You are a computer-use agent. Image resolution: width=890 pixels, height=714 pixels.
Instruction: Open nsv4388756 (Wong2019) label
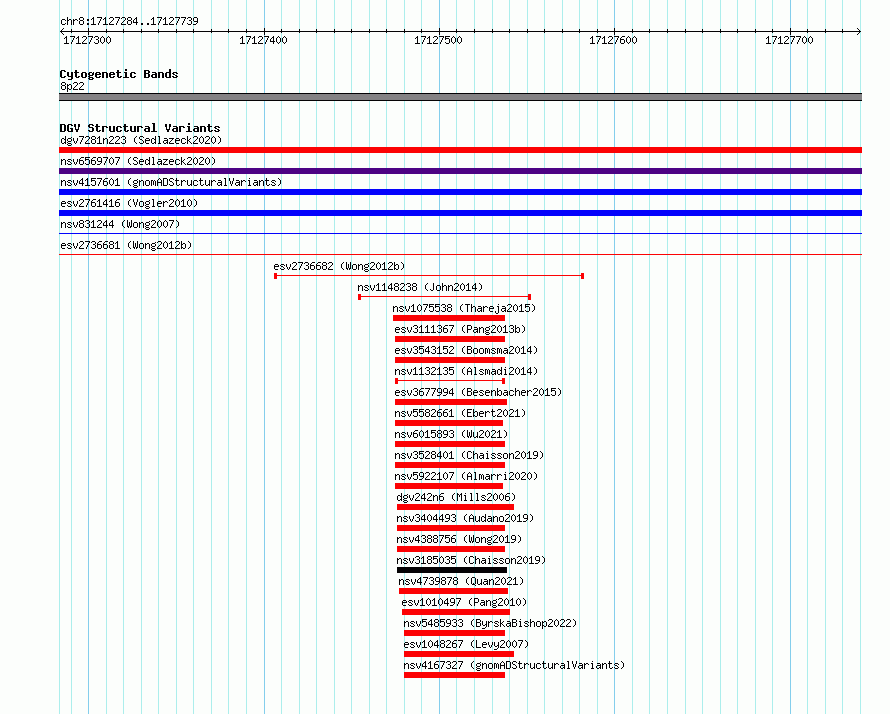(x=459, y=539)
